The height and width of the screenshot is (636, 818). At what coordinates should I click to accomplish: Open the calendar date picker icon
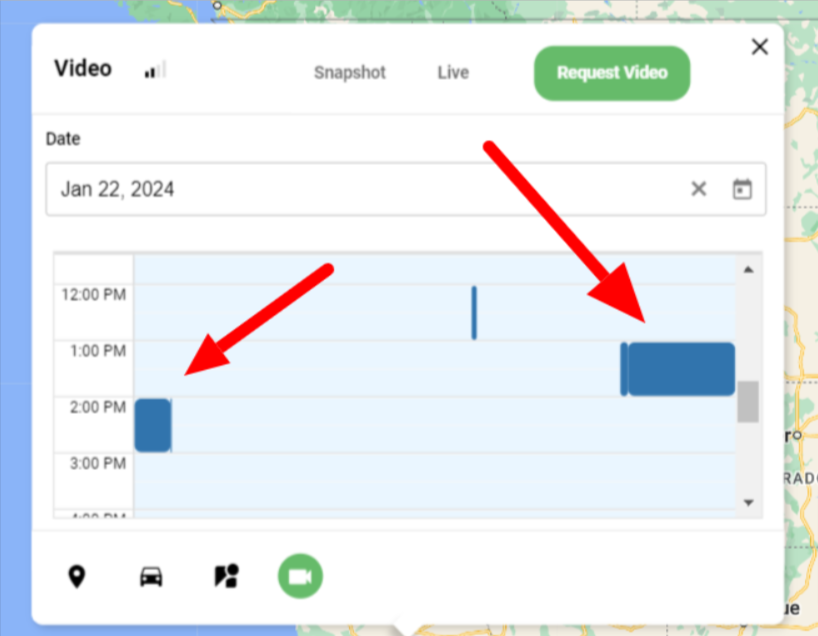click(742, 188)
